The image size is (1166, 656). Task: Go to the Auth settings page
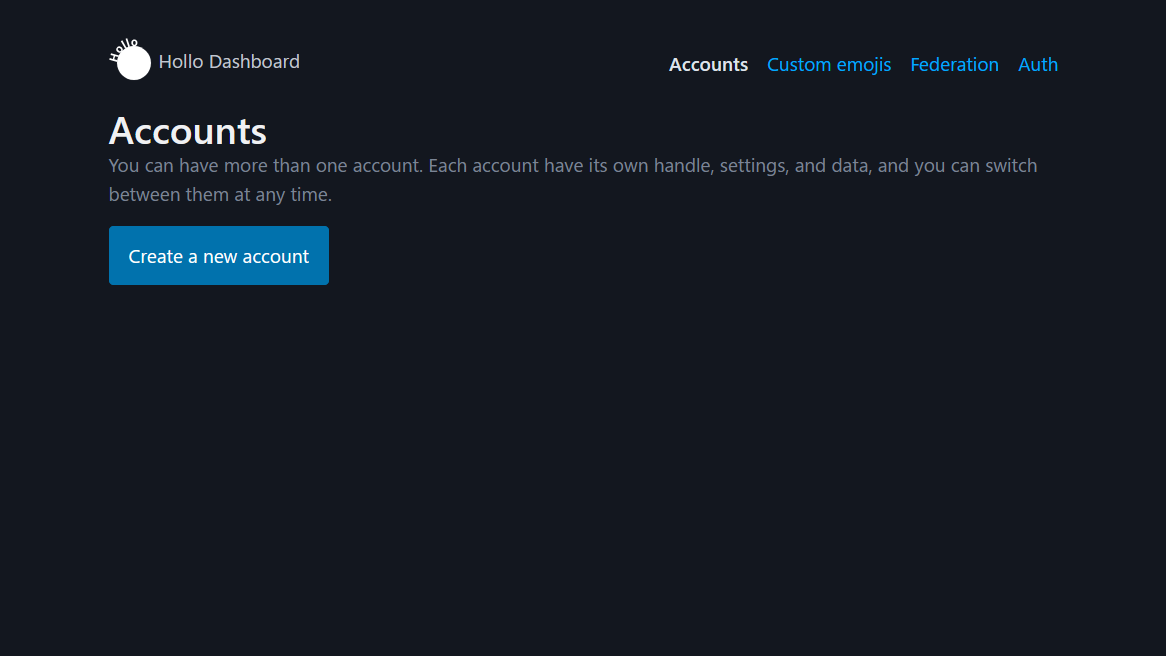coord(1037,65)
